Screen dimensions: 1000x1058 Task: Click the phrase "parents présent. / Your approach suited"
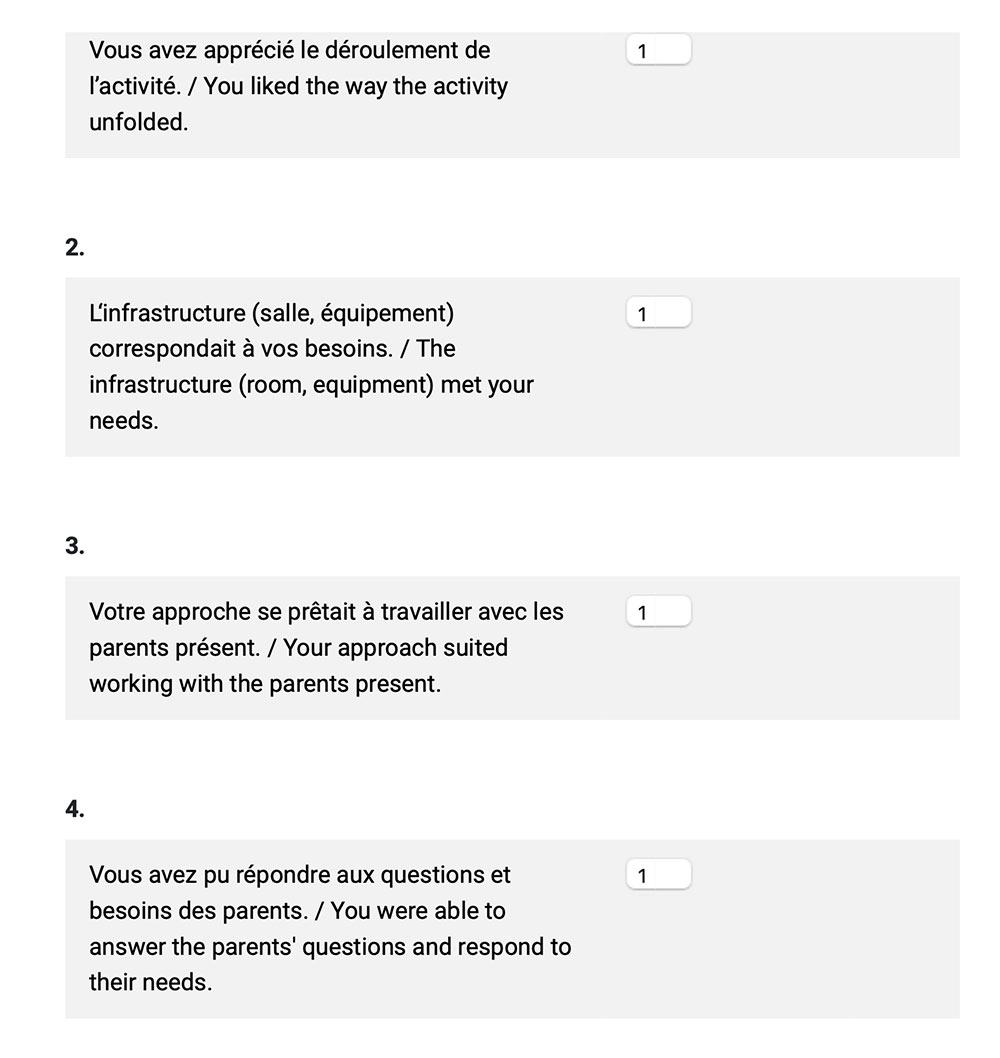point(298,647)
